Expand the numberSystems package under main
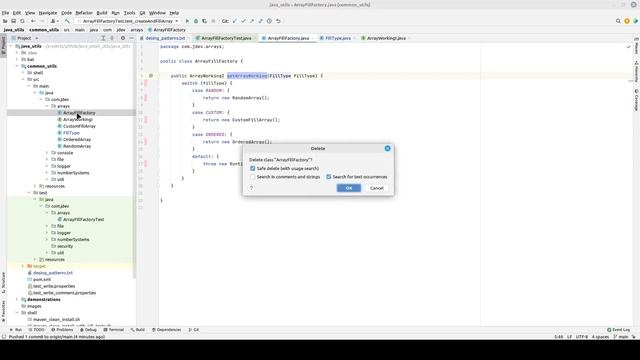The image size is (640, 360). tap(47, 173)
